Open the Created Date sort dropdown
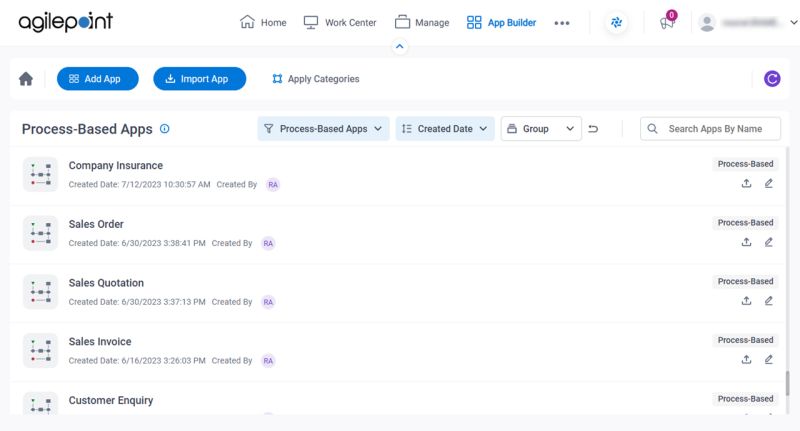The width and height of the screenshot is (800, 431). [444, 129]
